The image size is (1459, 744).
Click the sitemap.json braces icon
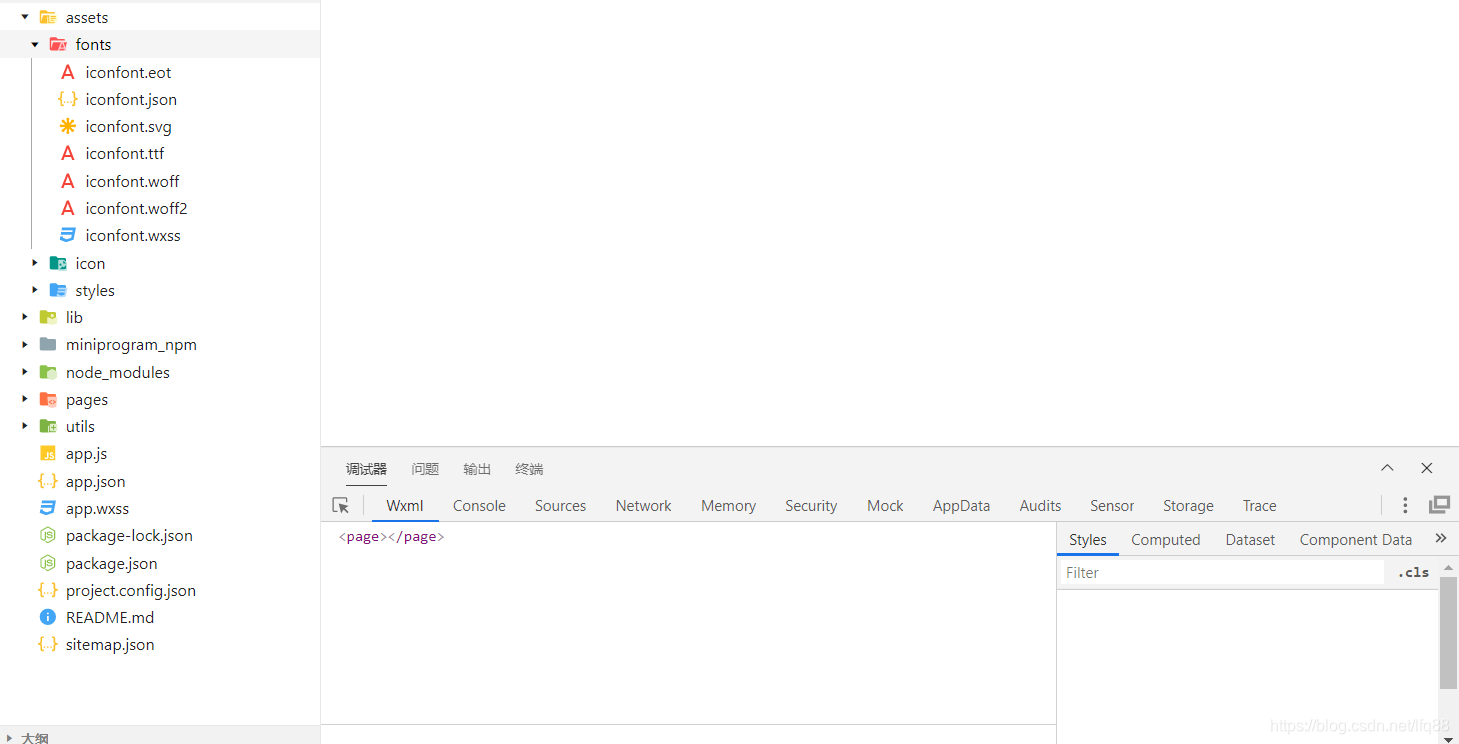47,644
